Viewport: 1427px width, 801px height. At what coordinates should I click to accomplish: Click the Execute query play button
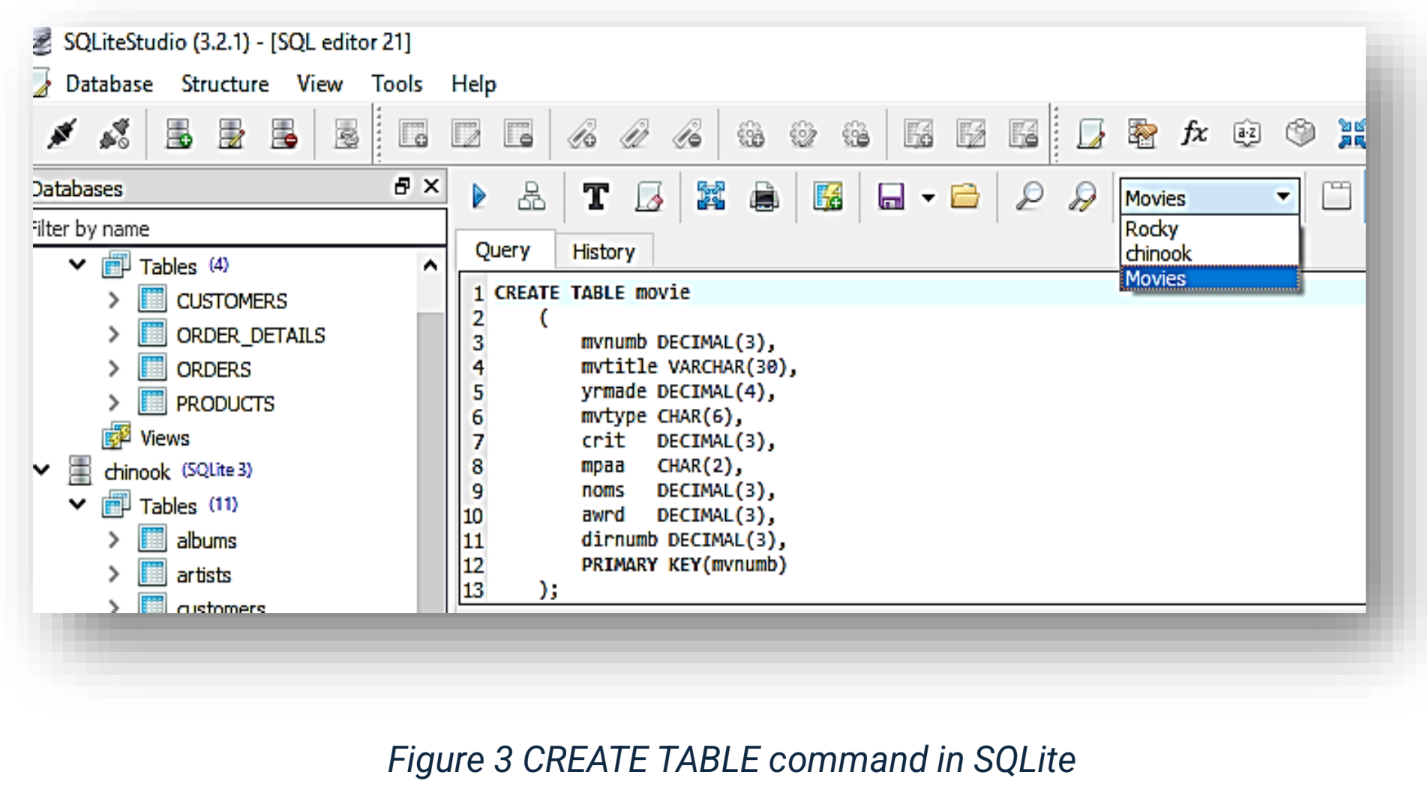tap(479, 197)
